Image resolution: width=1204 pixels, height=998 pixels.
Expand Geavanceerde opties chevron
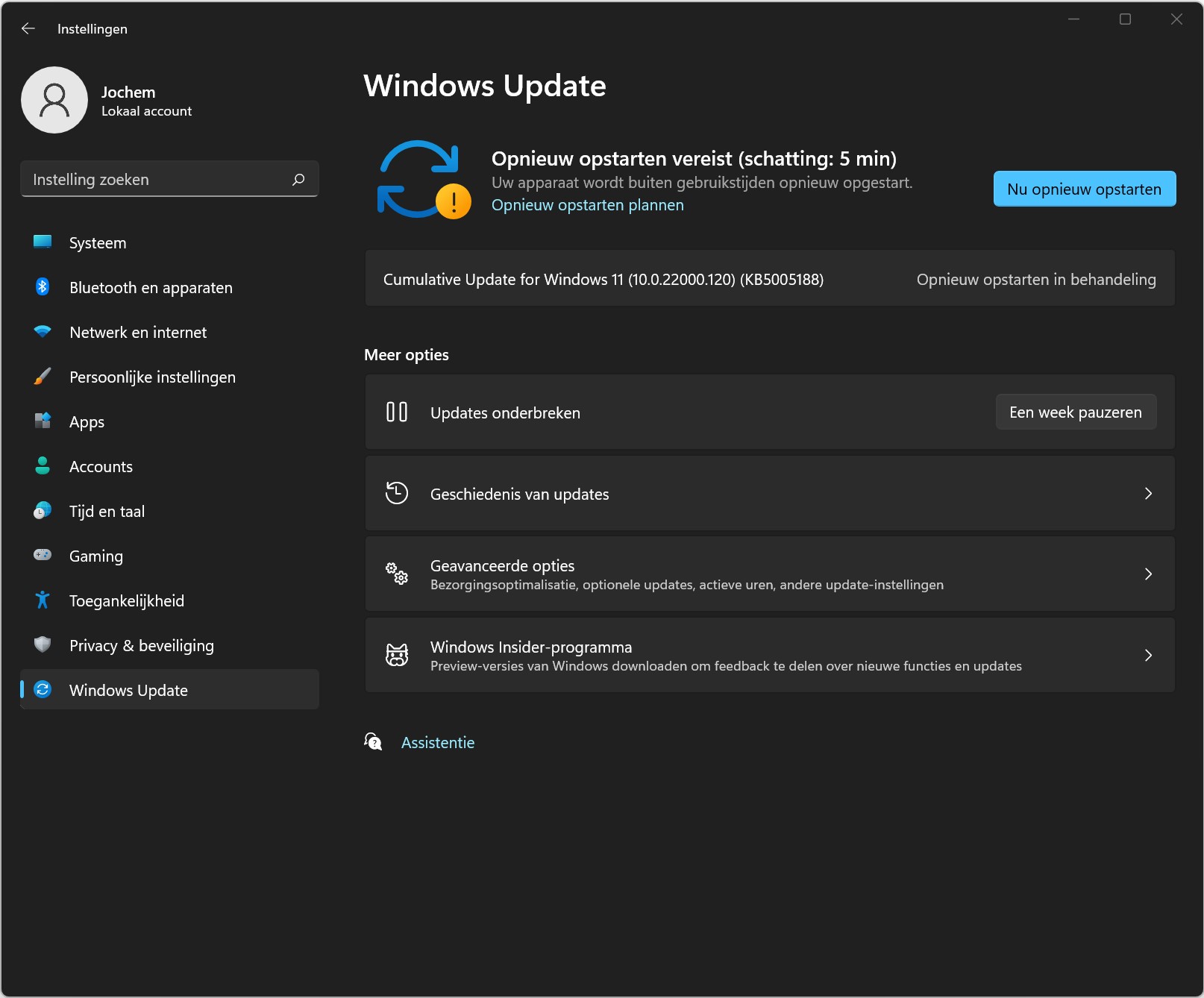click(x=1148, y=574)
